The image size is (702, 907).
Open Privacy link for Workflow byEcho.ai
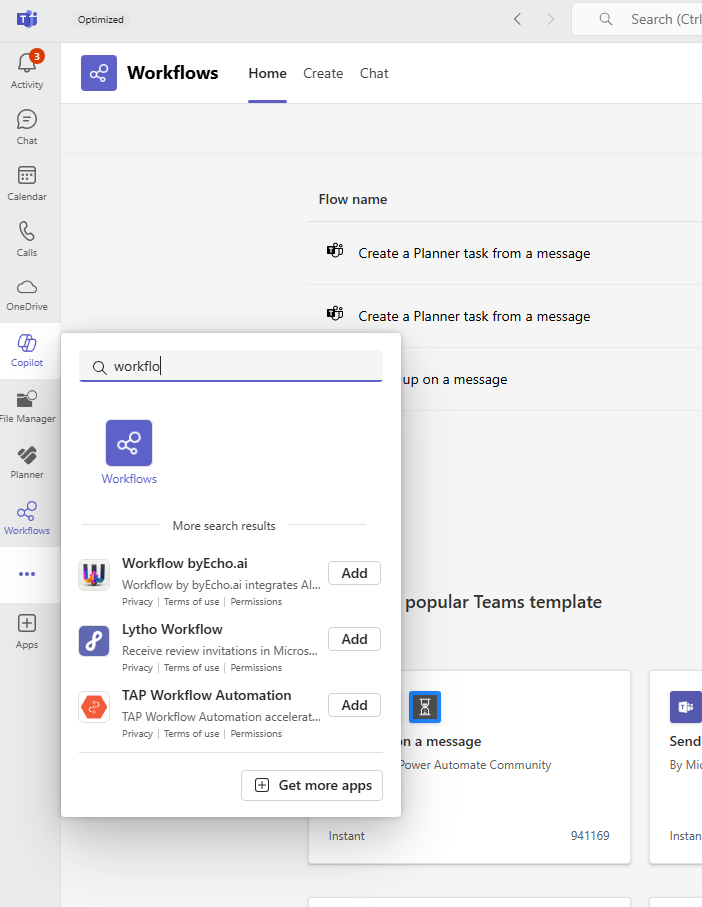pos(137,602)
